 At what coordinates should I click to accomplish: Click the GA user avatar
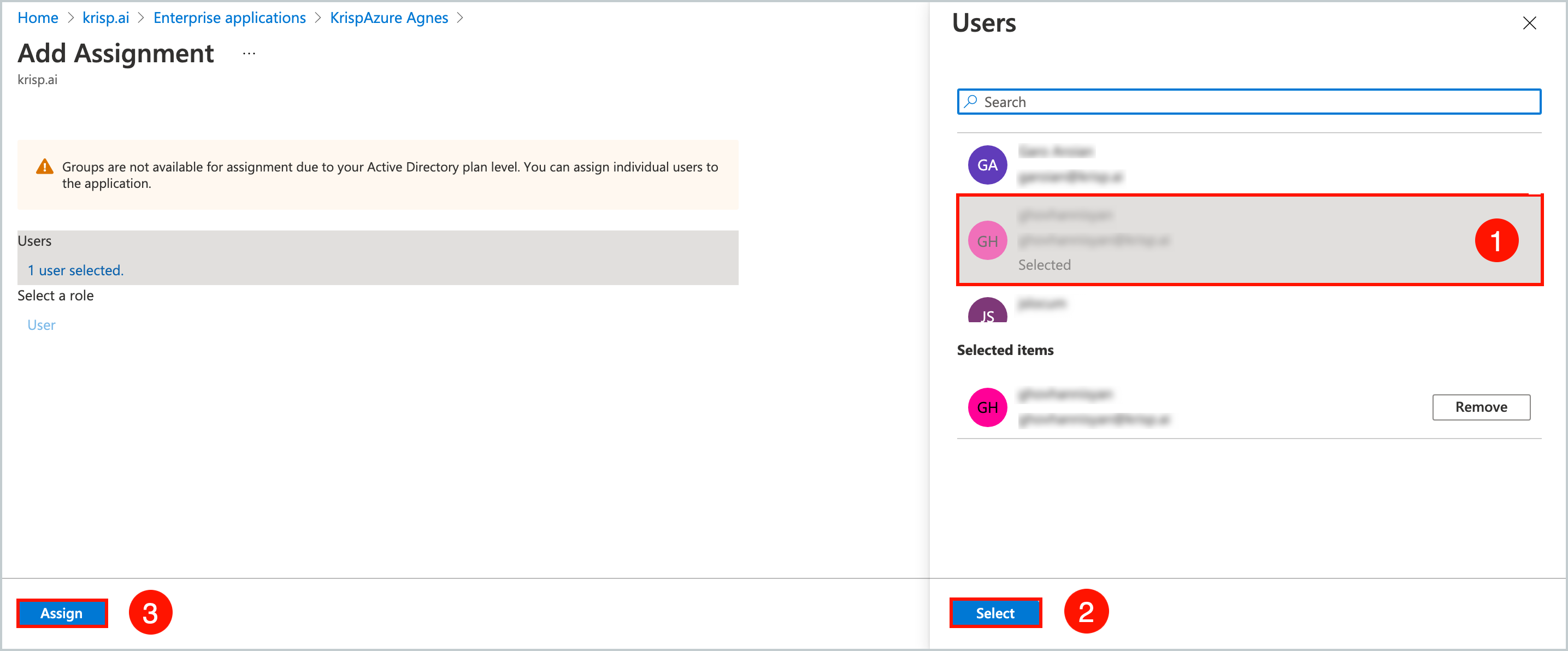click(987, 164)
